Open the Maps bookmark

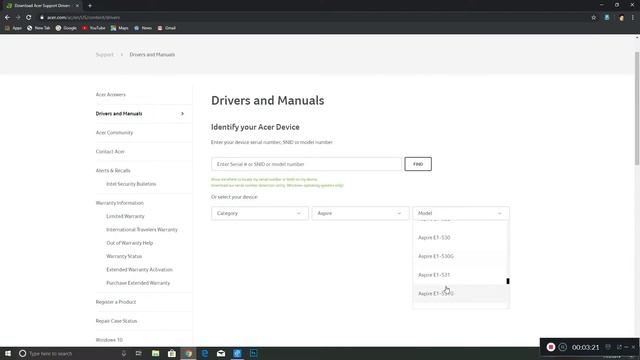pos(120,28)
